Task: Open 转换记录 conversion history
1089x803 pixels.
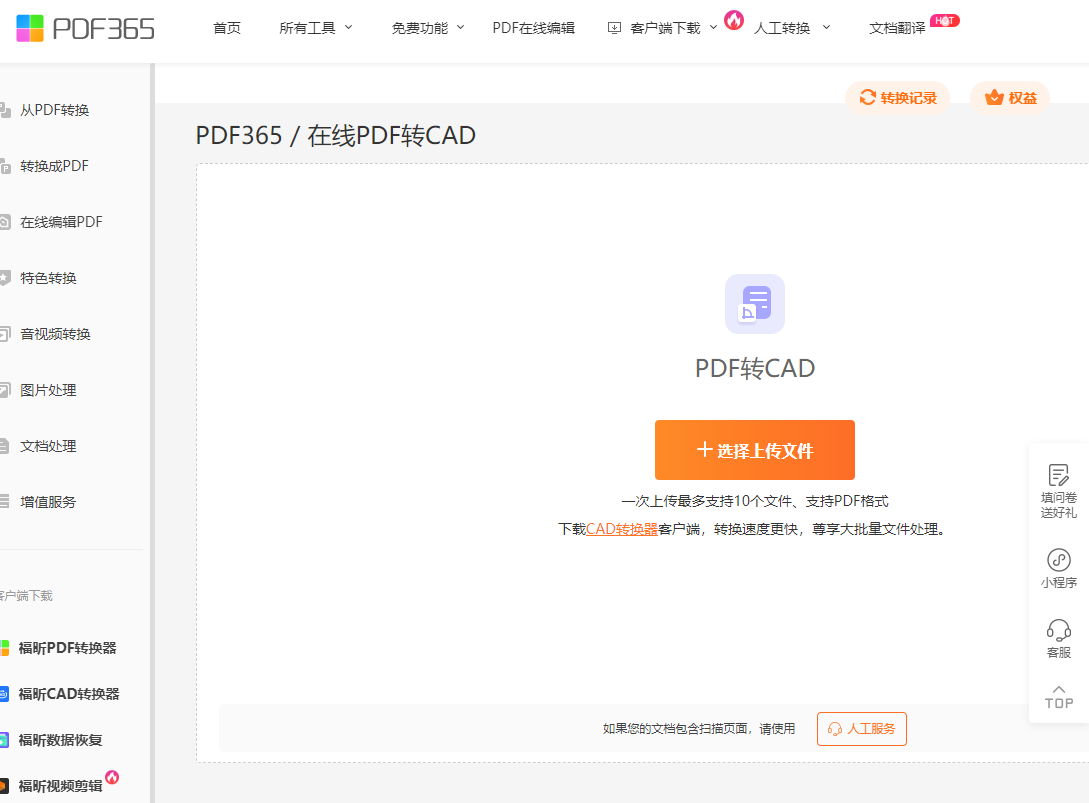Action: [897, 98]
